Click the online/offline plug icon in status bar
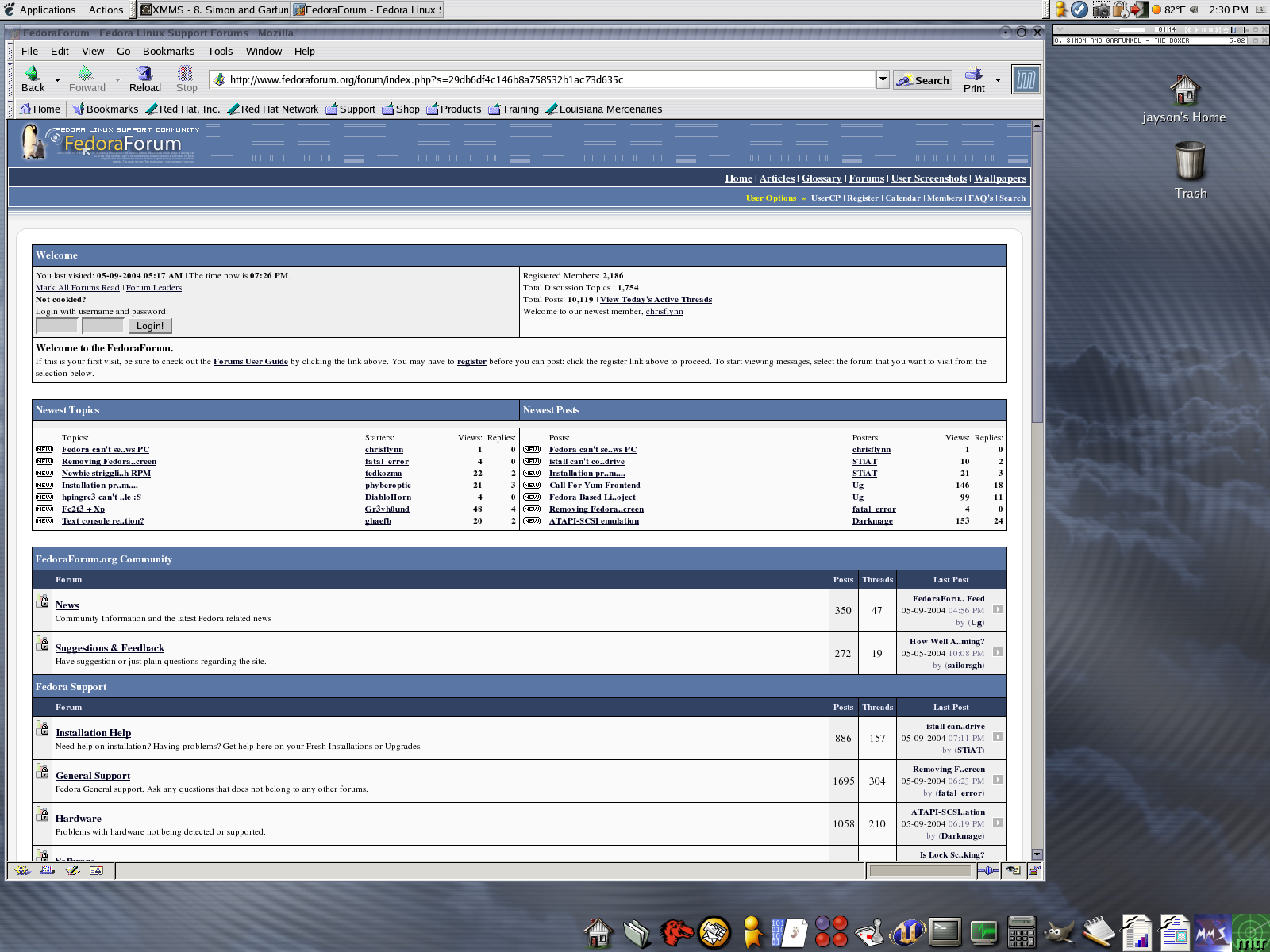1270x952 pixels. coord(988,870)
